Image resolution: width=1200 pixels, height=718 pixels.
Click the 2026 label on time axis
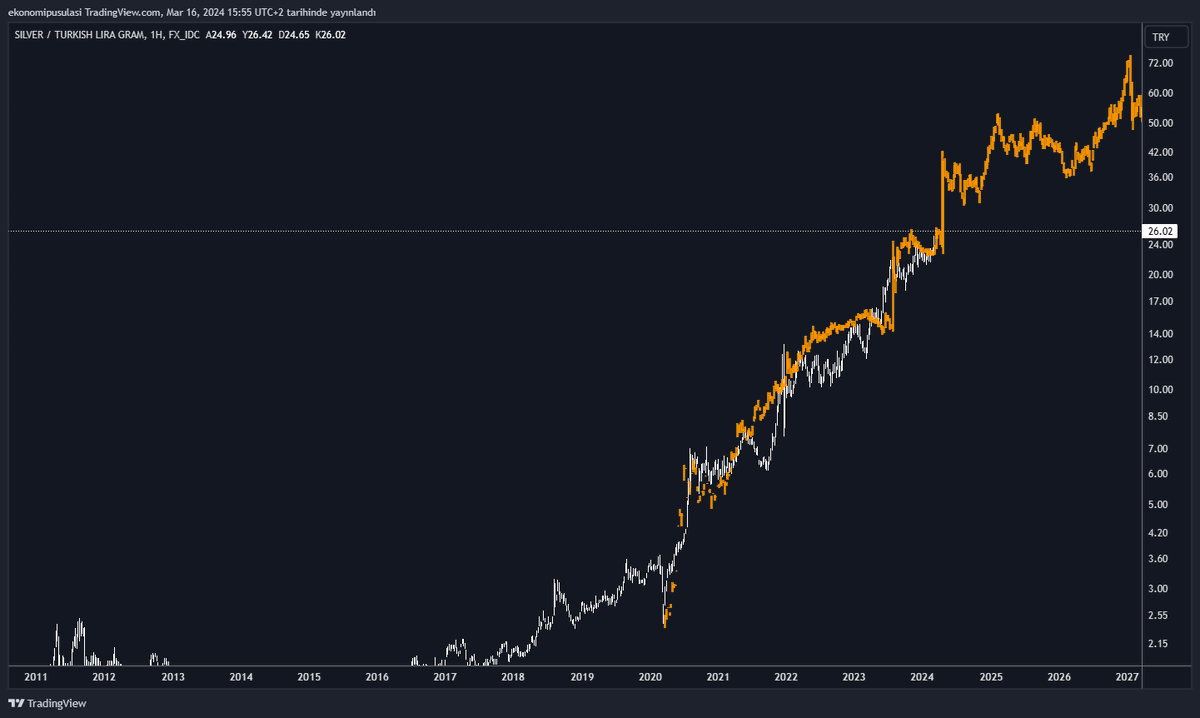(x=1059, y=677)
